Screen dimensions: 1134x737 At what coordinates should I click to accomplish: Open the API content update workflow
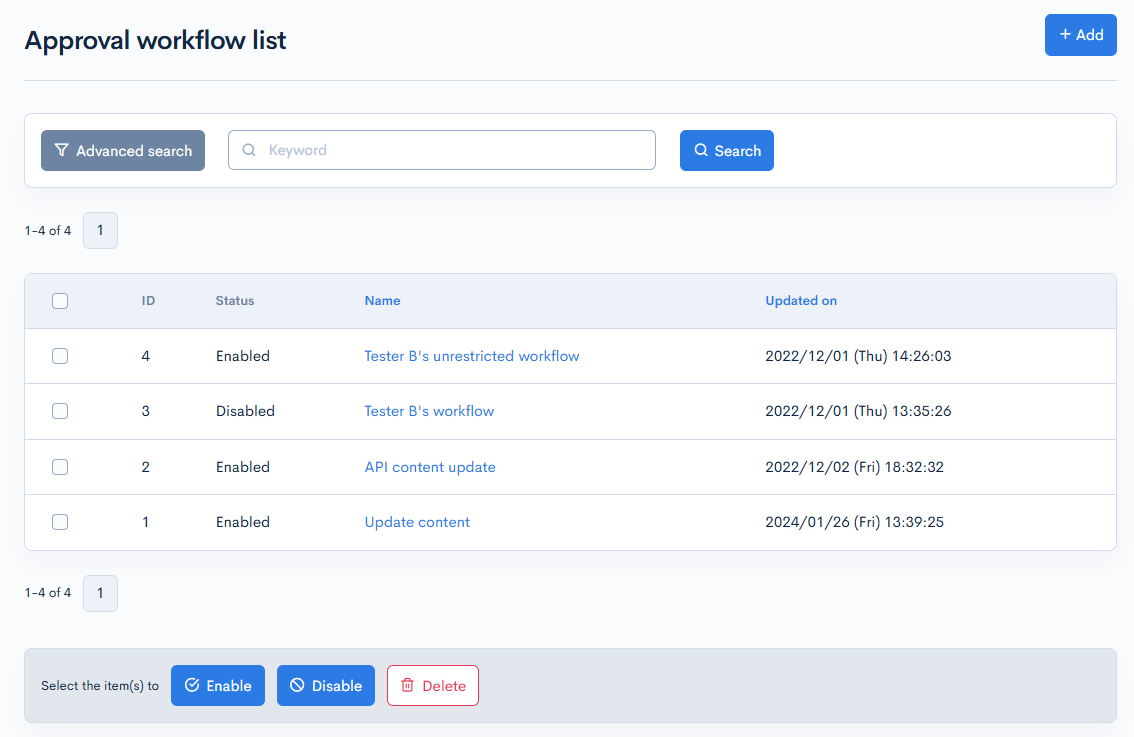[x=430, y=467]
